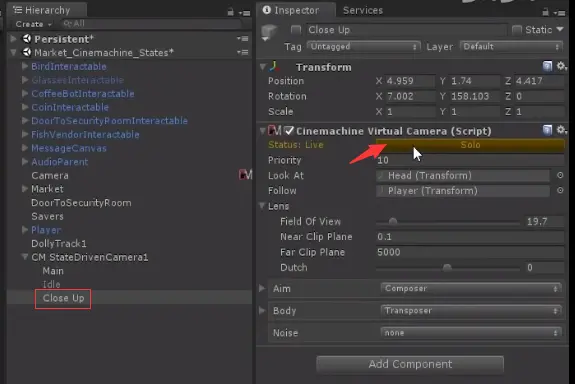Viewport: 575px width, 384px height.
Task: Open the Noise dropdown set to none
Action: [471, 333]
